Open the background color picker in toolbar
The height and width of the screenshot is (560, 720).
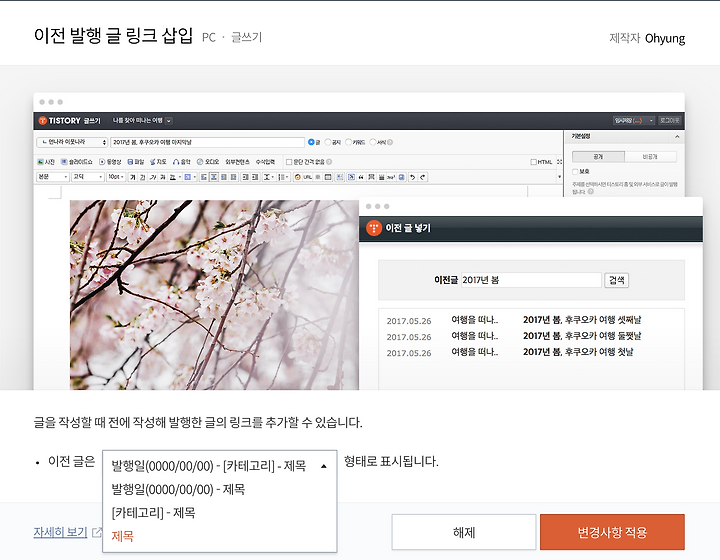[x=190, y=177]
